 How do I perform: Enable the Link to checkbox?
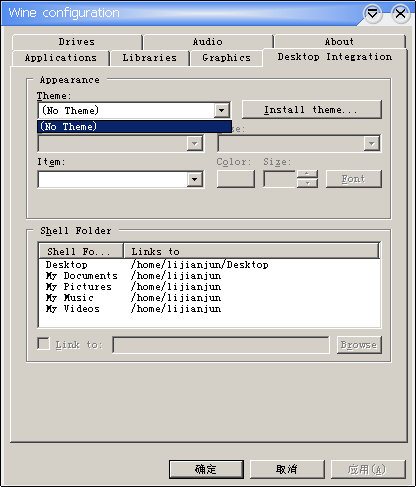click(44, 344)
